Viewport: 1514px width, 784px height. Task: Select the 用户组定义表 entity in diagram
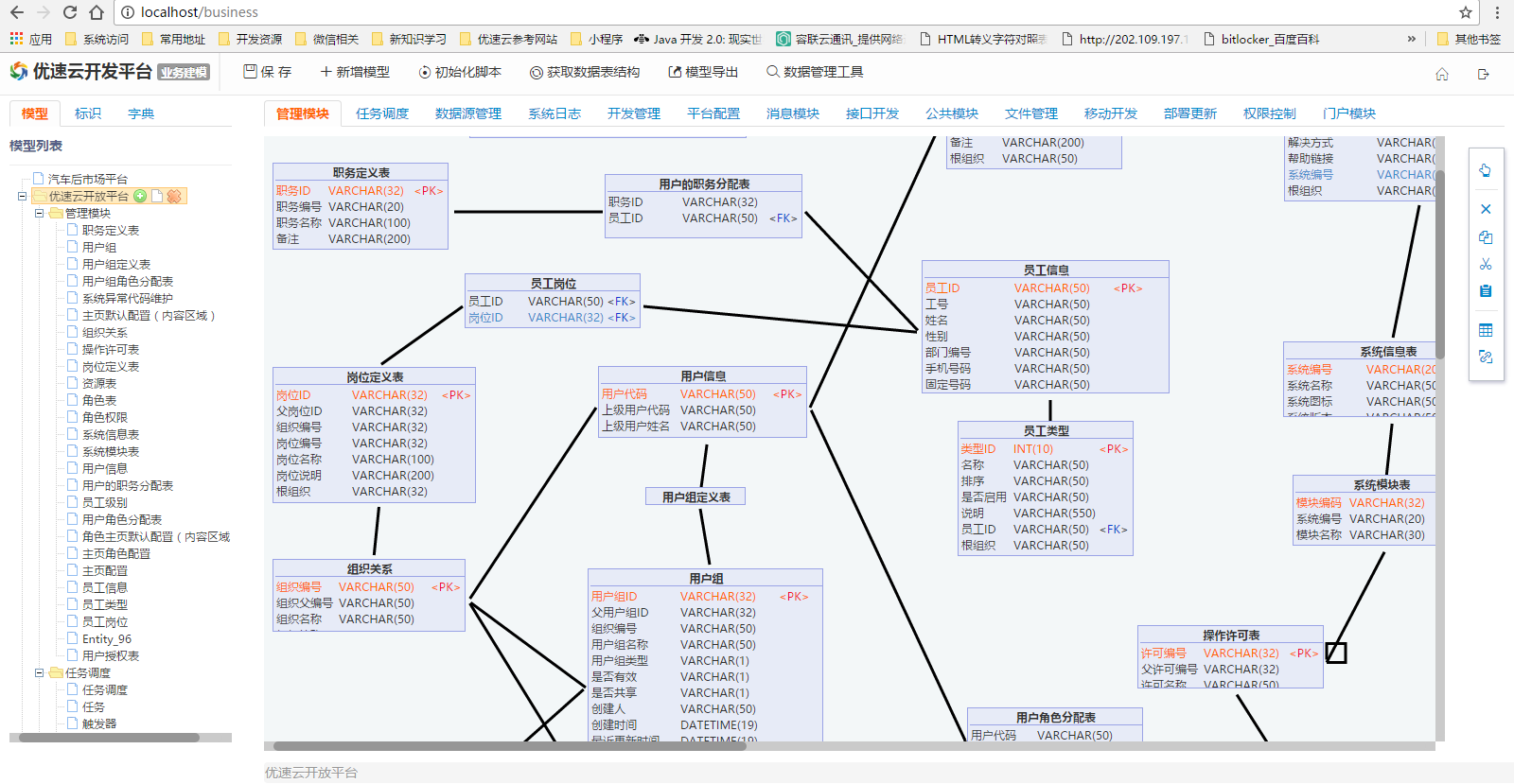coord(695,497)
